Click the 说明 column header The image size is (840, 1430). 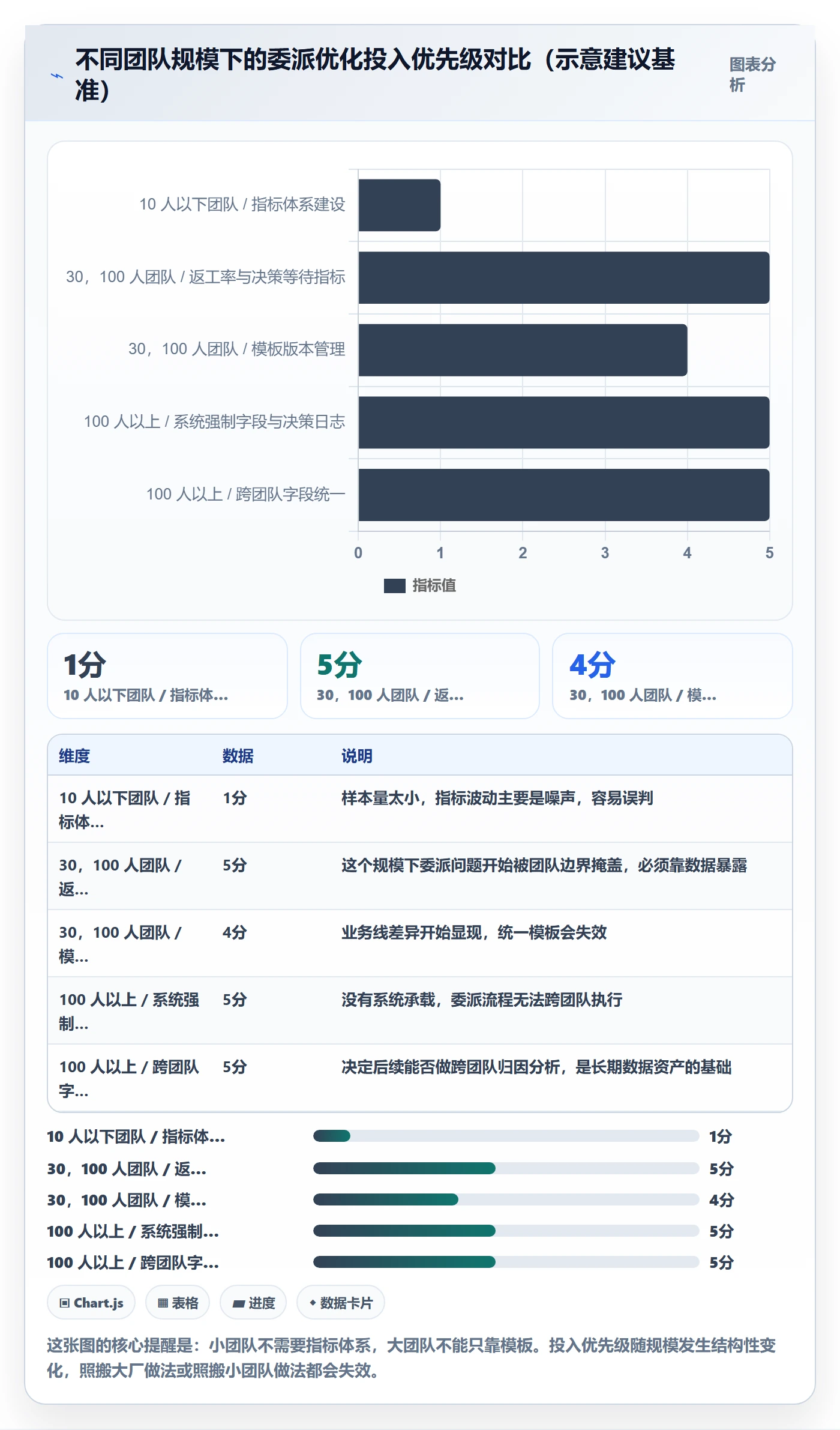coord(357,756)
